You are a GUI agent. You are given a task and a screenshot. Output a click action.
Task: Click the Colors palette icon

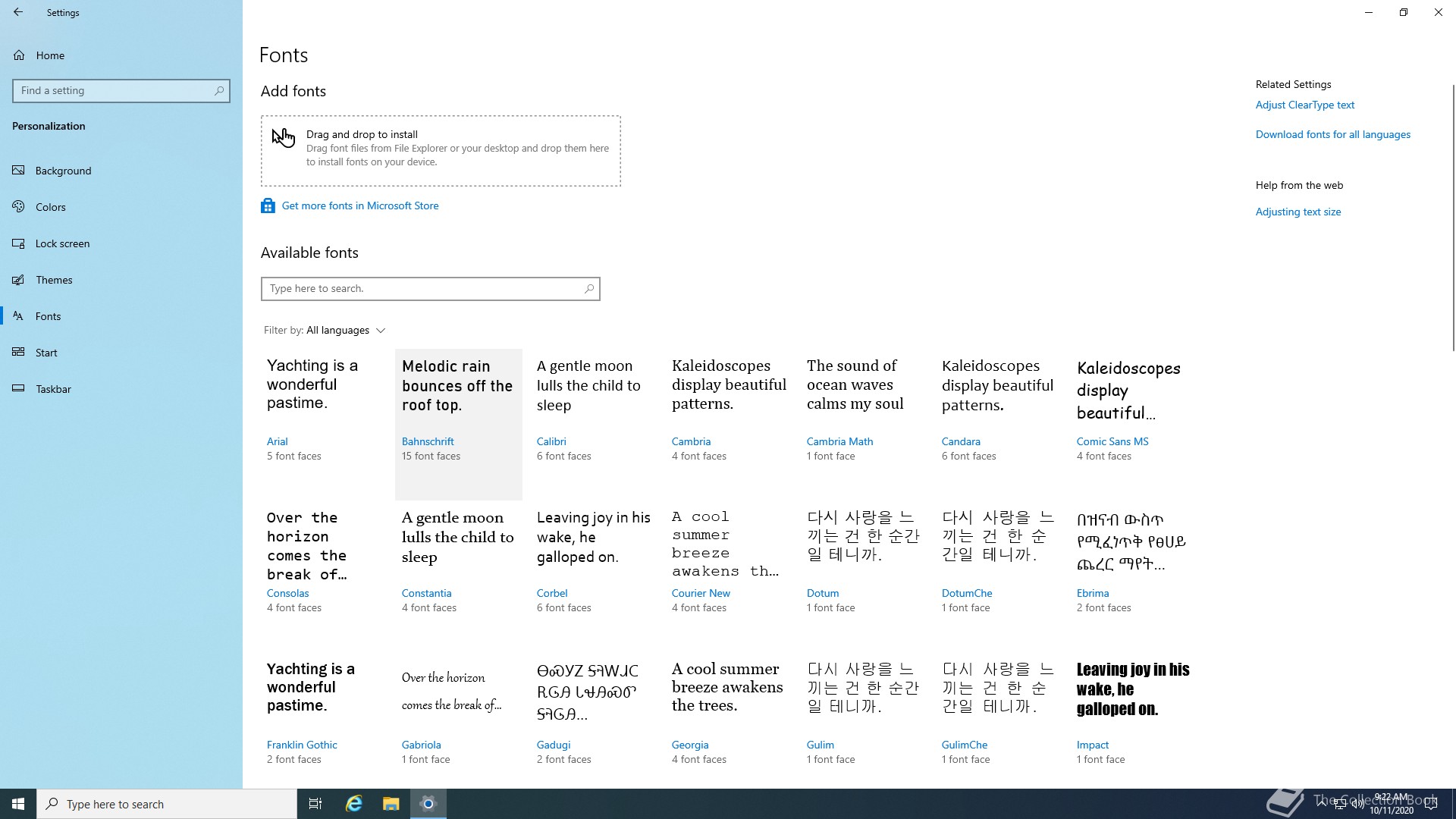click(19, 207)
